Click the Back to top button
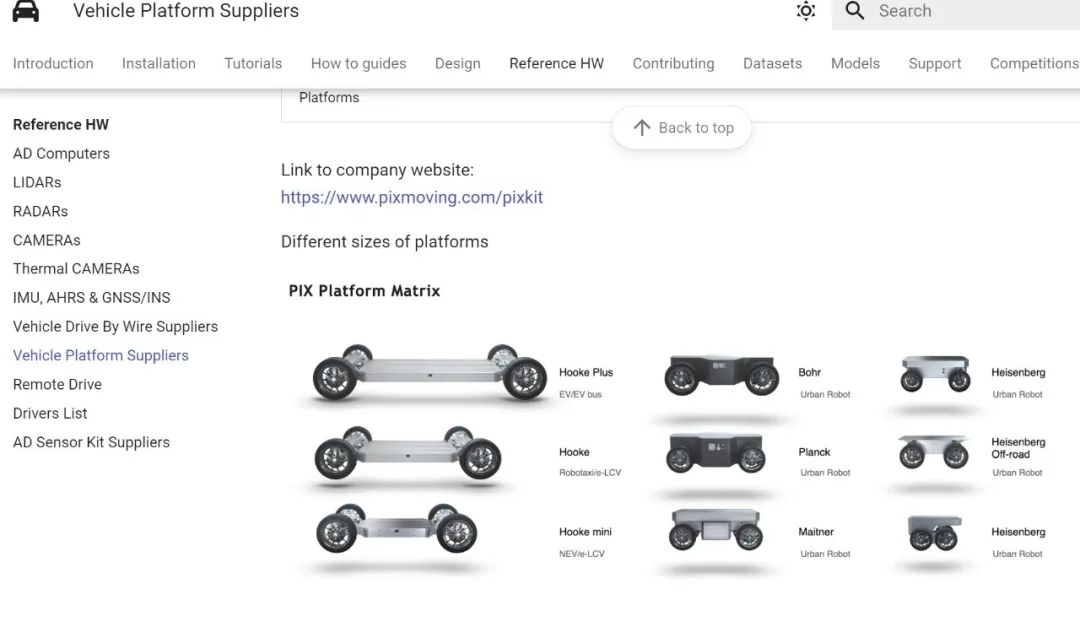 [x=682, y=128]
